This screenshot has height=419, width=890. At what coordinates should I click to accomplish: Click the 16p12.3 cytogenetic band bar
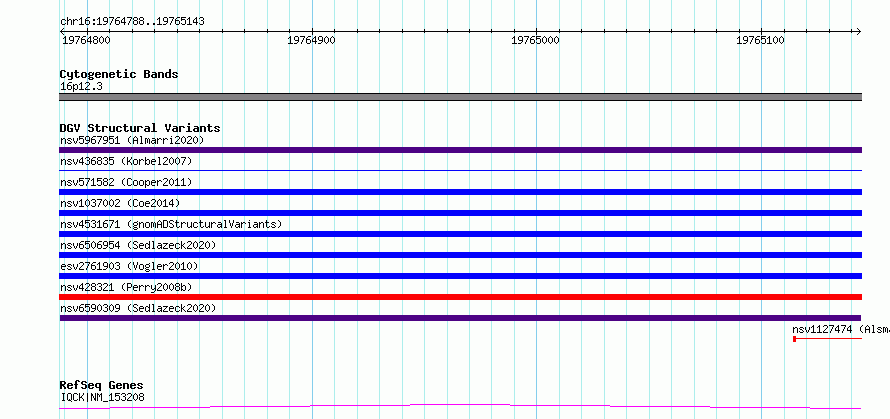click(x=460, y=97)
